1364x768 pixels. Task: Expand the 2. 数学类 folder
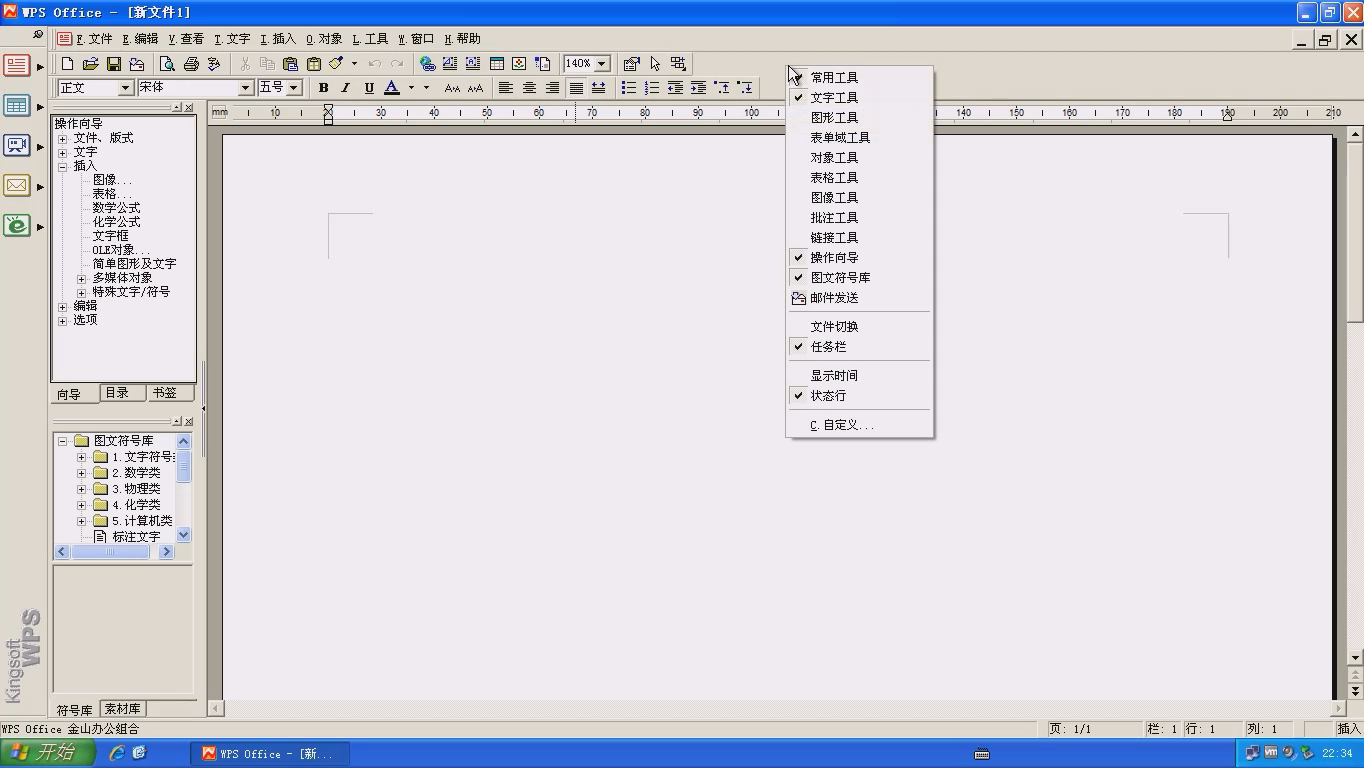(82, 473)
